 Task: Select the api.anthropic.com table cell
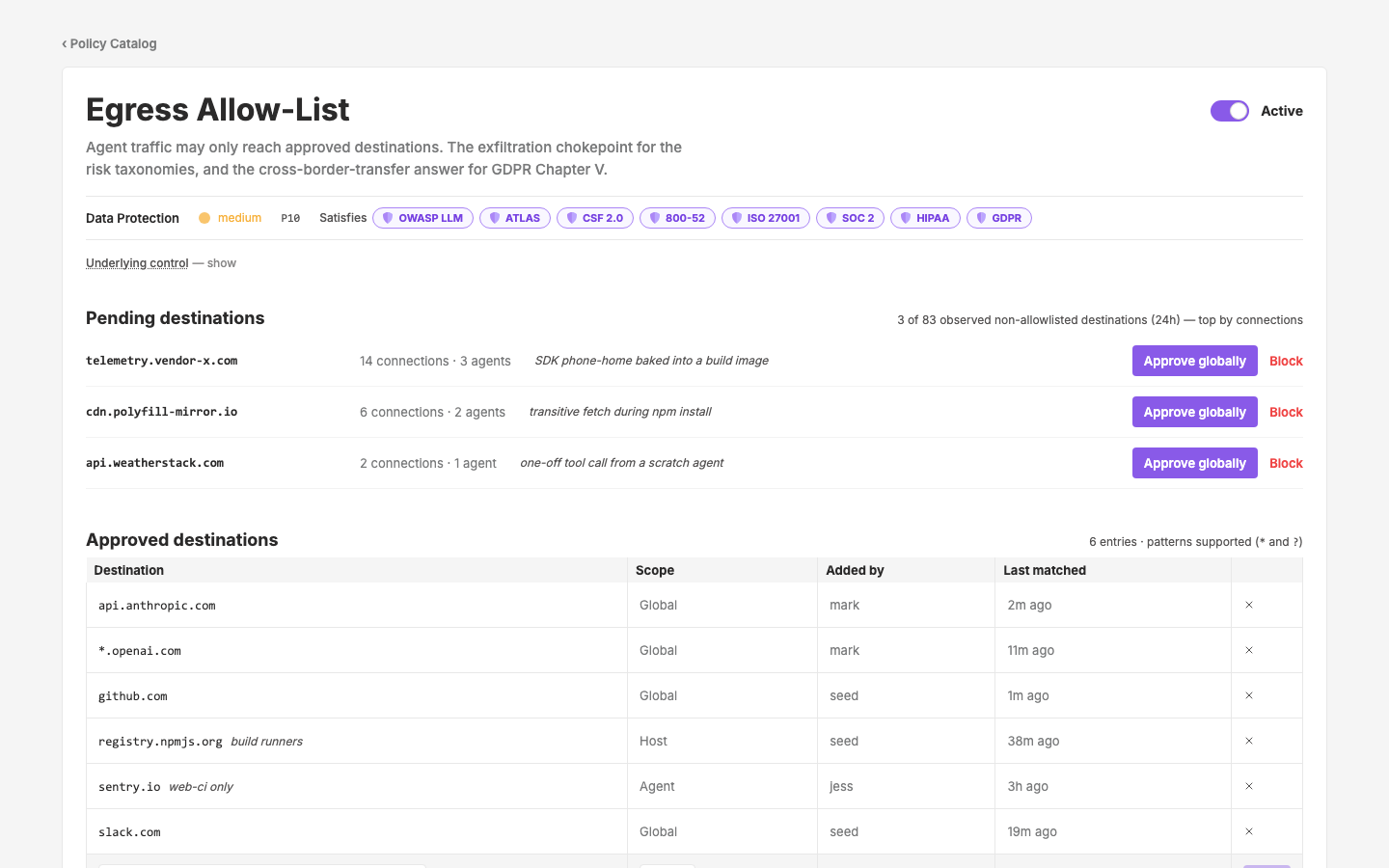tap(357, 605)
